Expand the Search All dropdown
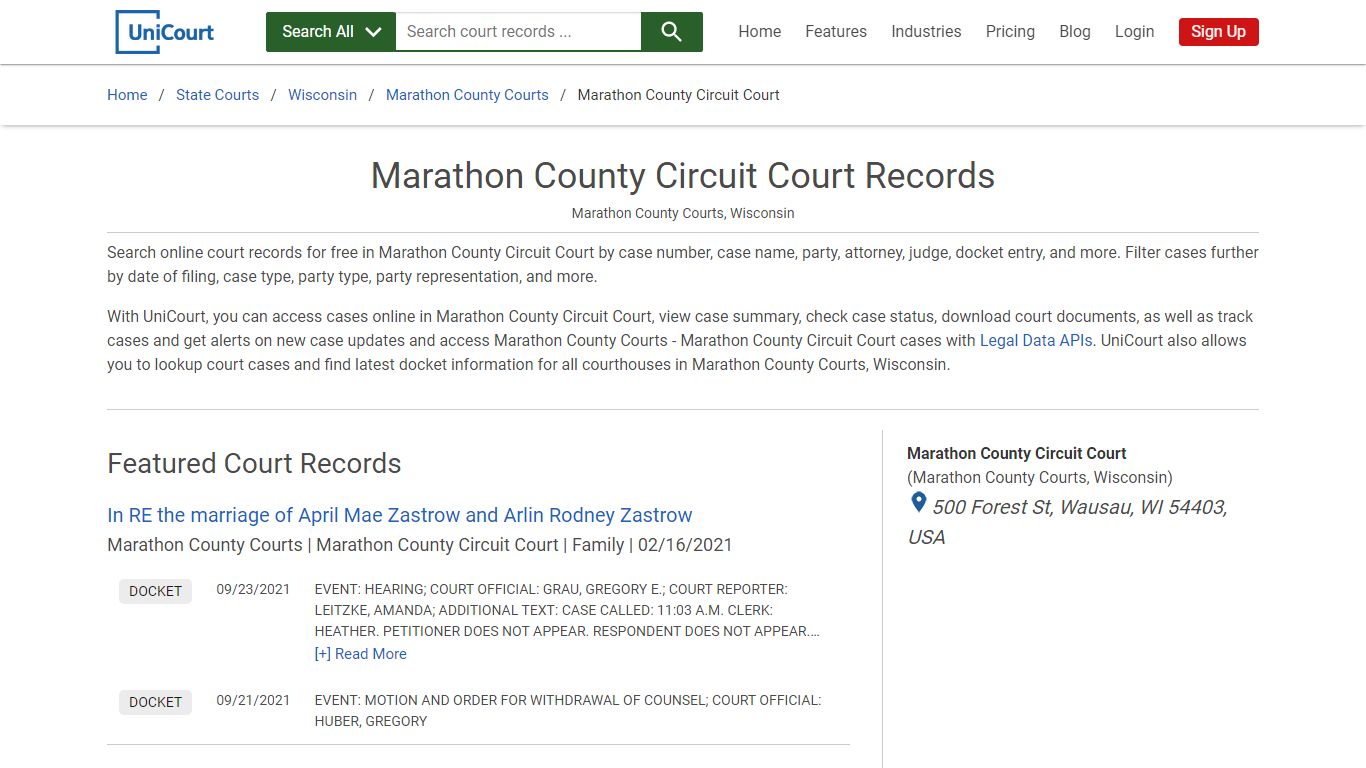 pyautogui.click(x=331, y=32)
